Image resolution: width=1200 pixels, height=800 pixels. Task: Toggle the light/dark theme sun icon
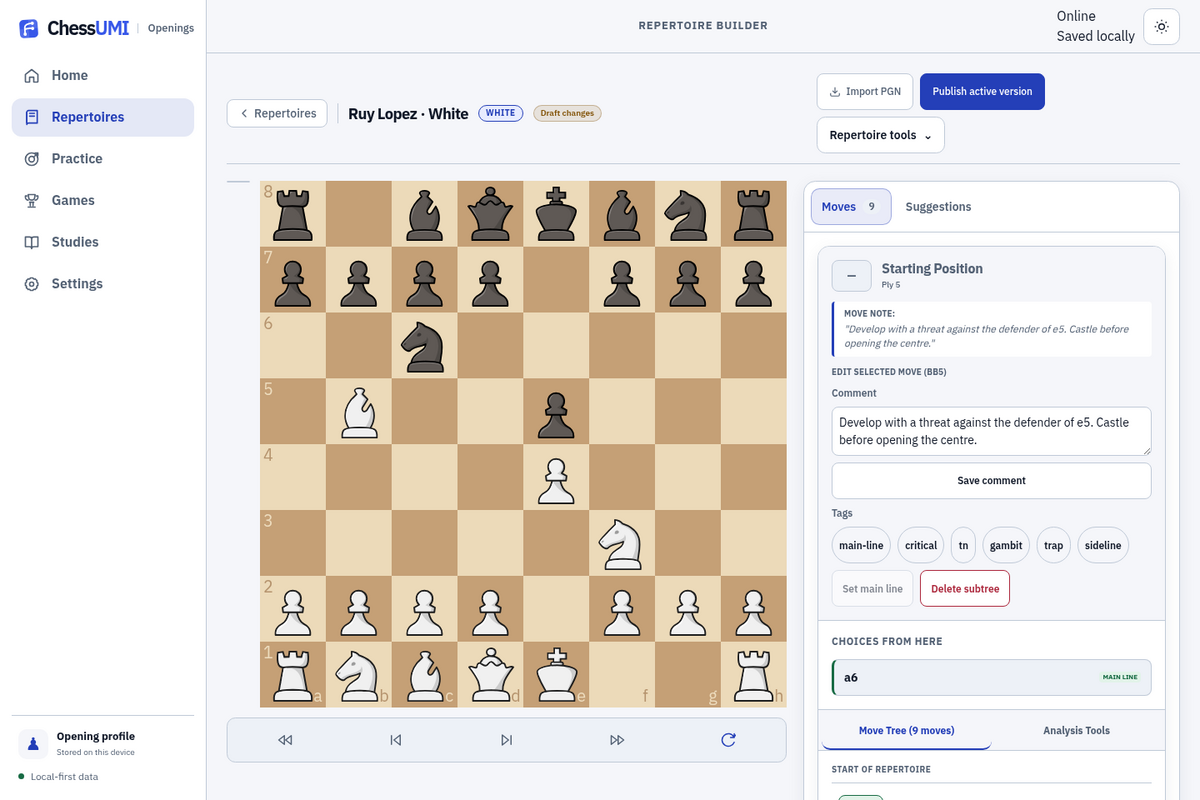coord(1161,27)
